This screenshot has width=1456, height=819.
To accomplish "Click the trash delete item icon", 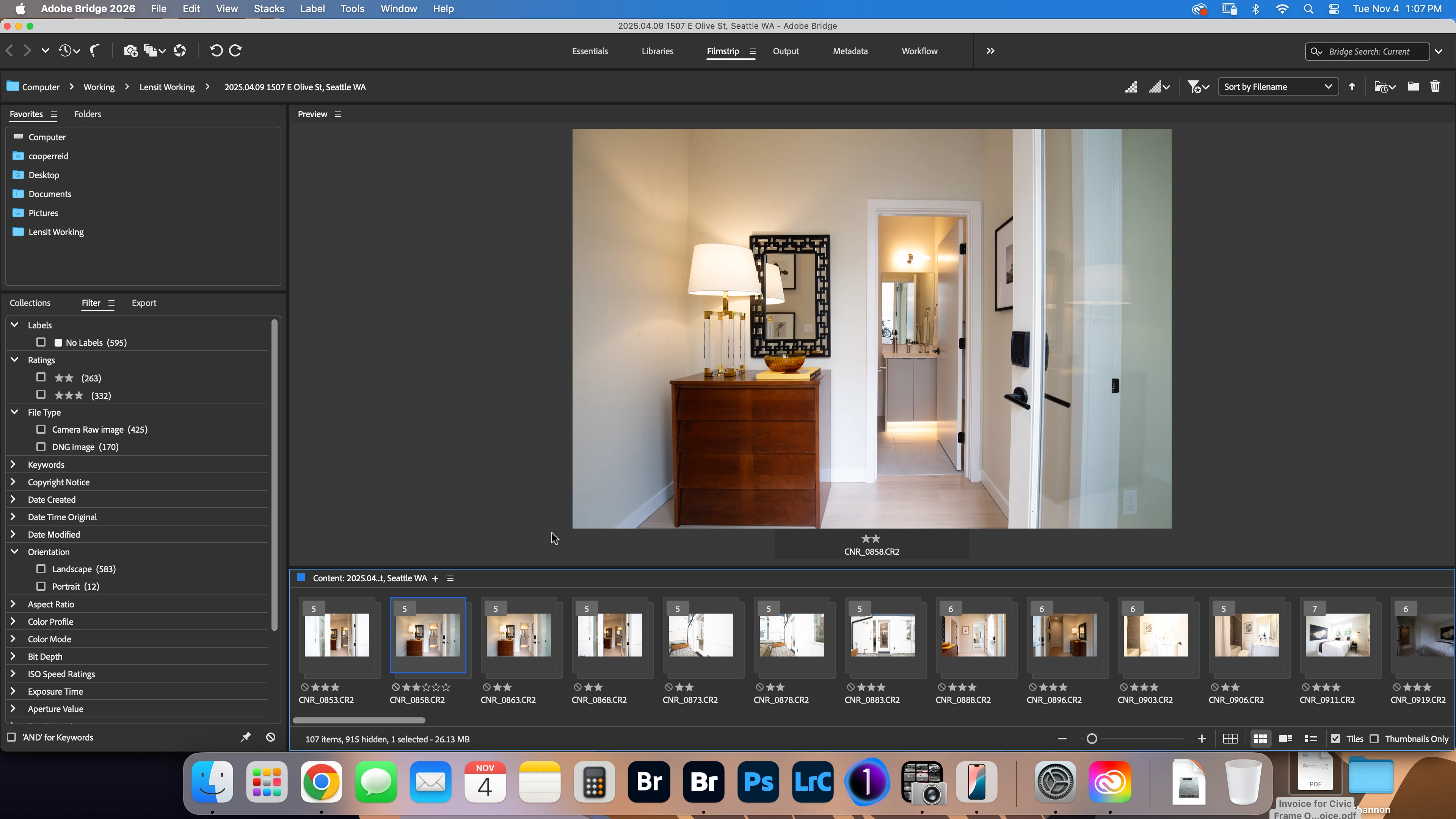I will point(1435,86).
